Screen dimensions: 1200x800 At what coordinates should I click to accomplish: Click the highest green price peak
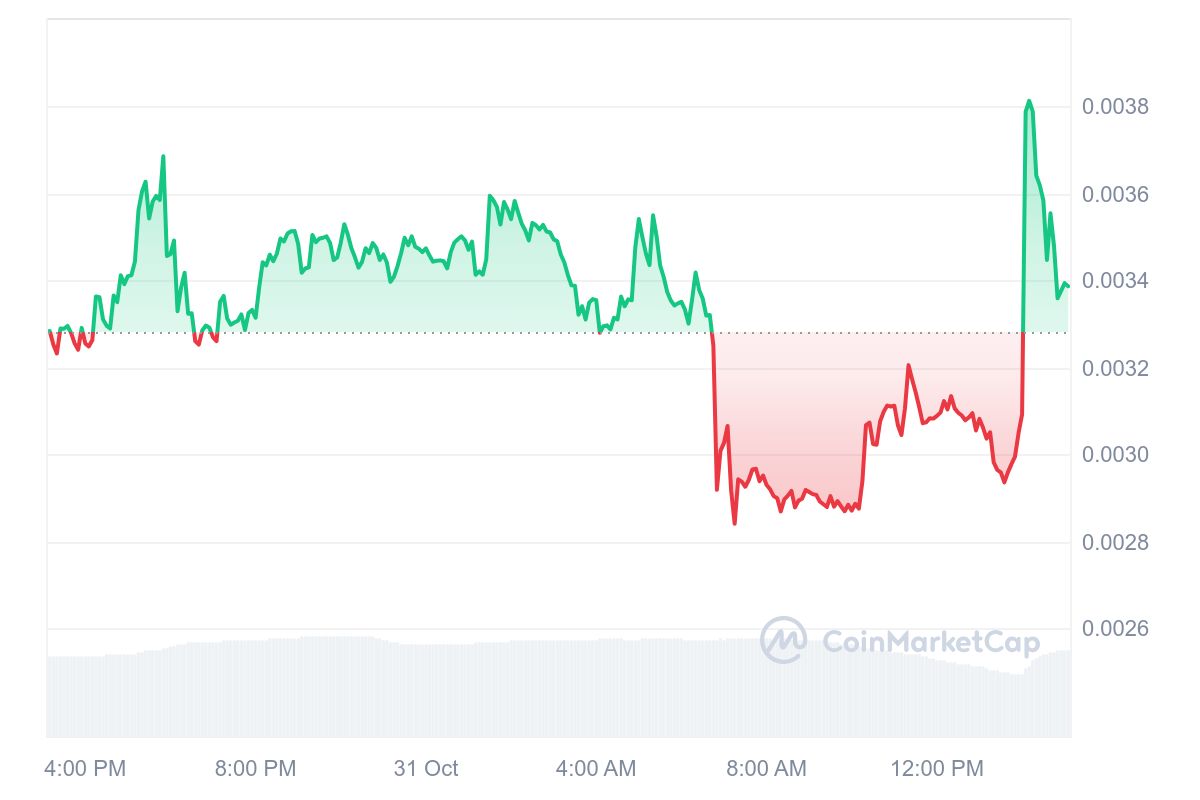tap(1028, 101)
